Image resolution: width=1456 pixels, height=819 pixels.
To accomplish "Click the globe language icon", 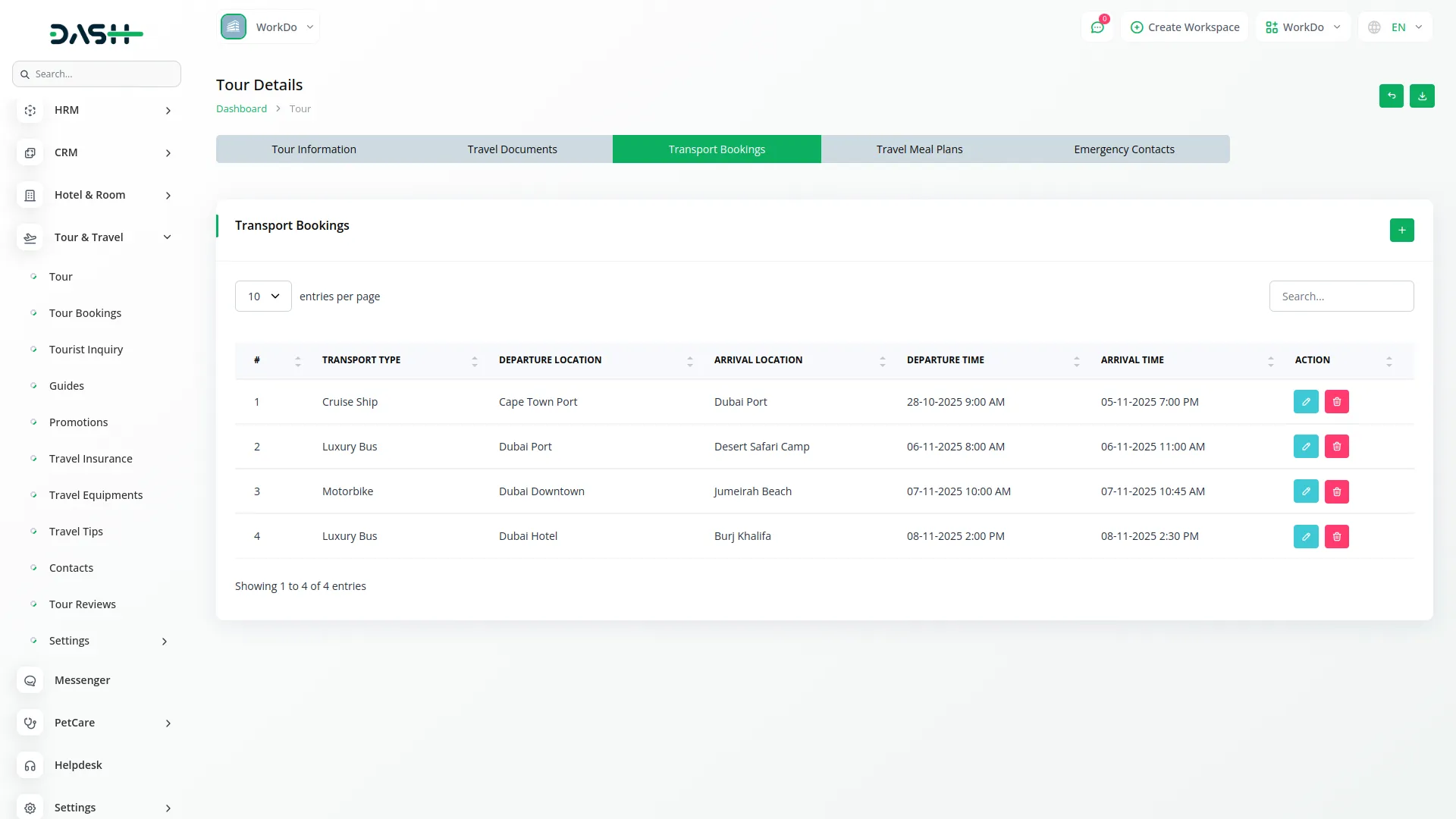I will (1374, 27).
